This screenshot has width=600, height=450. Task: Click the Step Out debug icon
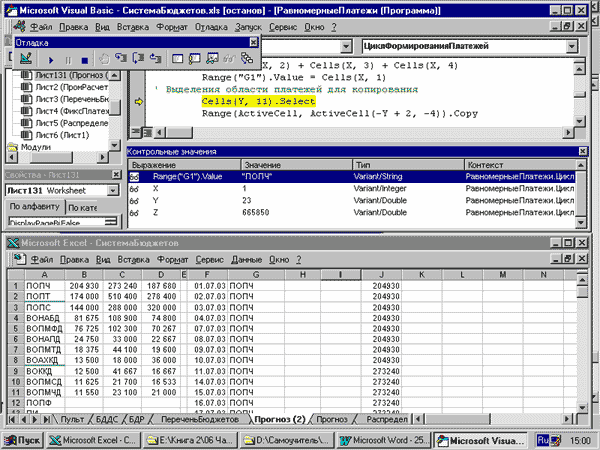coord(155,59)
